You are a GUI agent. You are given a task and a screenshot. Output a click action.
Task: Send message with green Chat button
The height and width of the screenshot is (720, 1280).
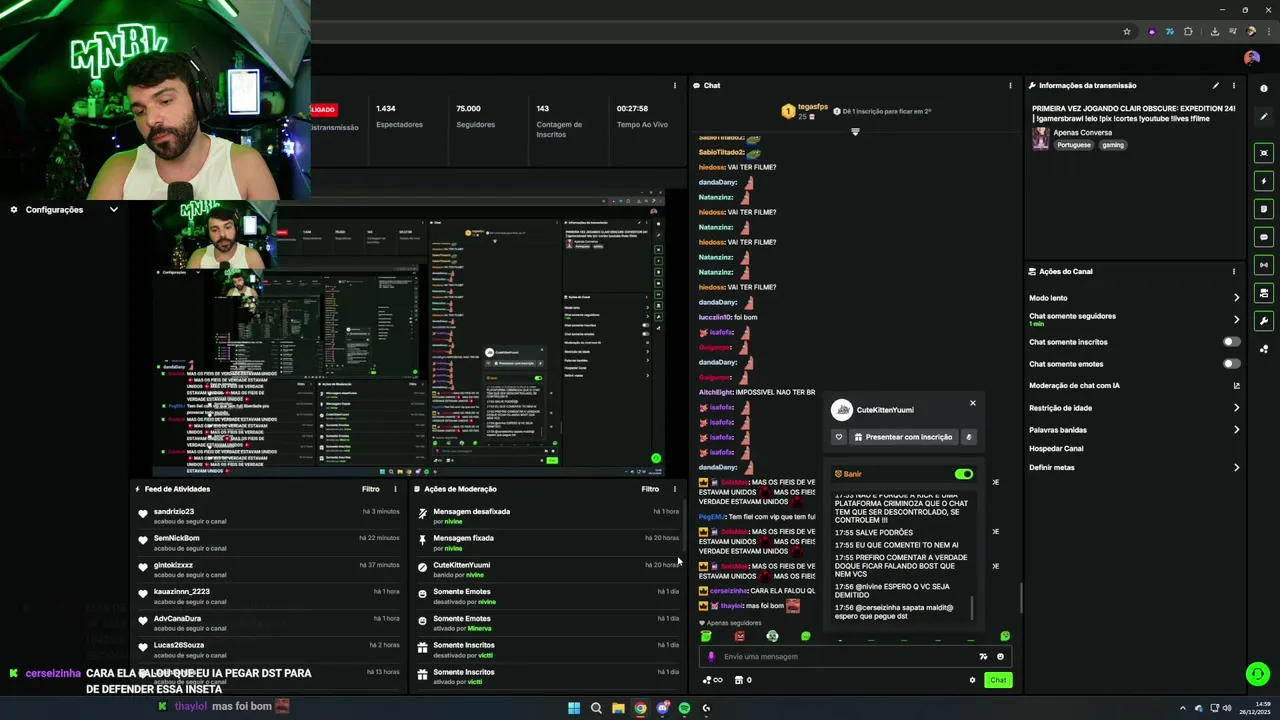(x=997, y=680)
